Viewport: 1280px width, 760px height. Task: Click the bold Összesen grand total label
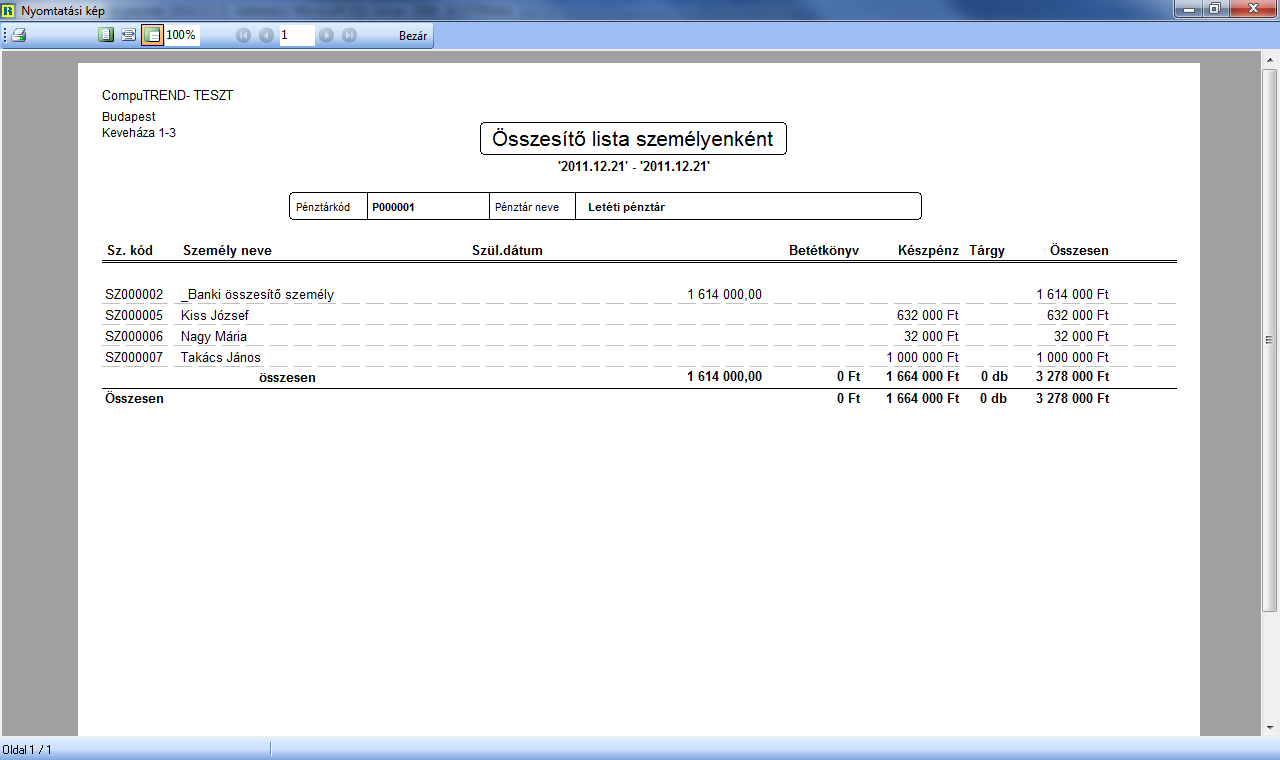click(x=133, y=398)
